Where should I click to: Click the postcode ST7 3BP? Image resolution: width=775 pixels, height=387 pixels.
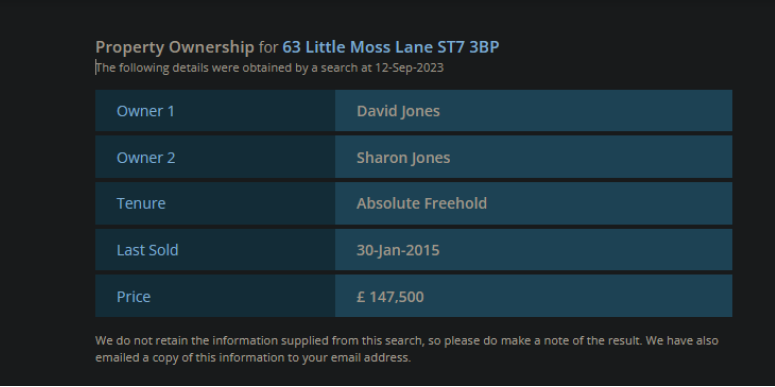coord(468,47)
